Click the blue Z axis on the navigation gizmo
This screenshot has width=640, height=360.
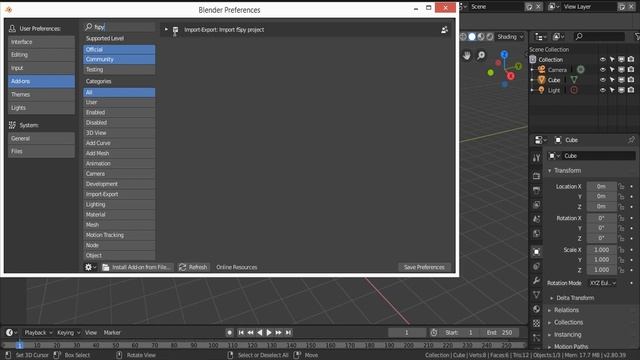[x=504, y=54]
